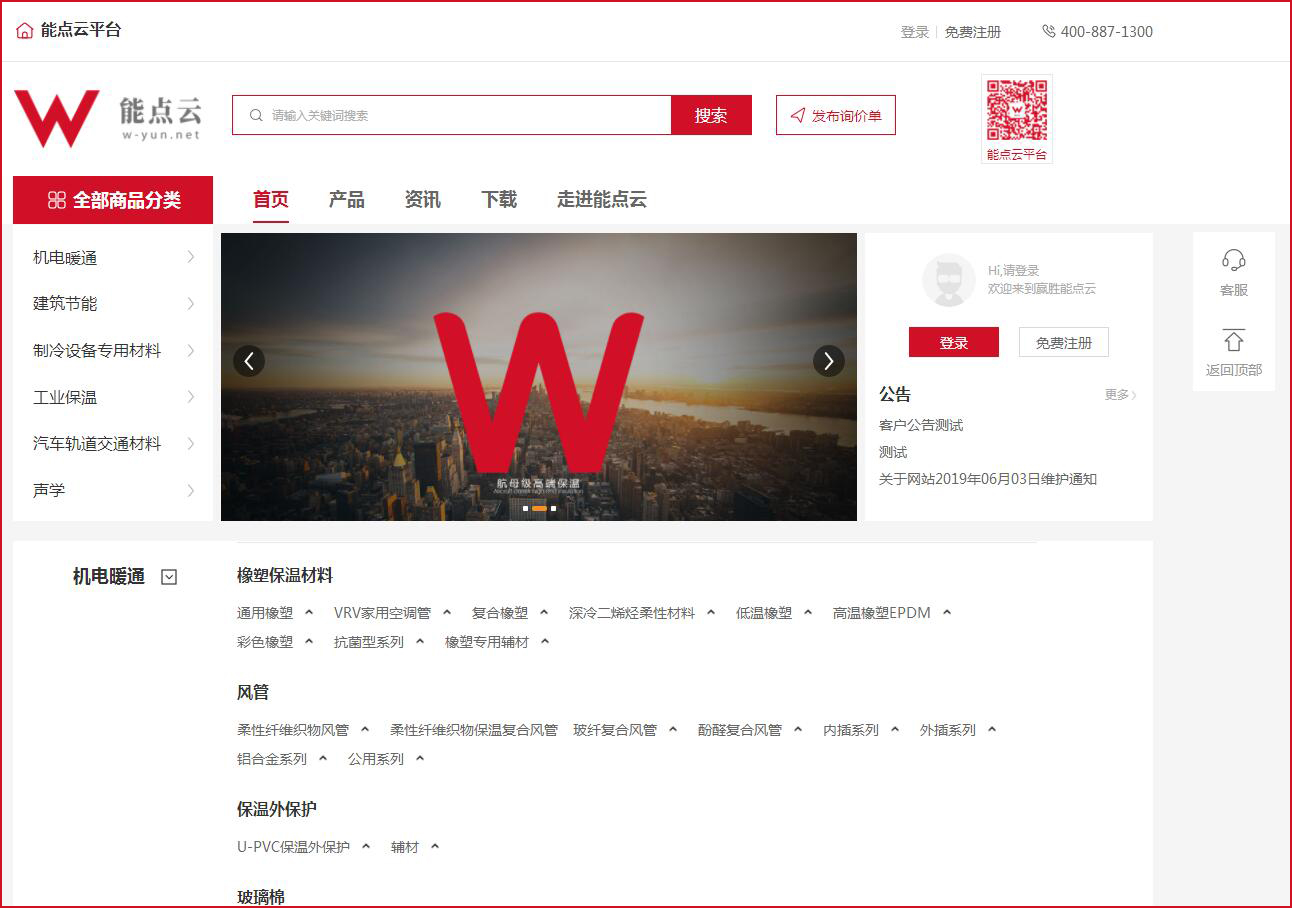
Task: Expand the 通用橡塑 subcategory arrow
Action: (309, 613)
